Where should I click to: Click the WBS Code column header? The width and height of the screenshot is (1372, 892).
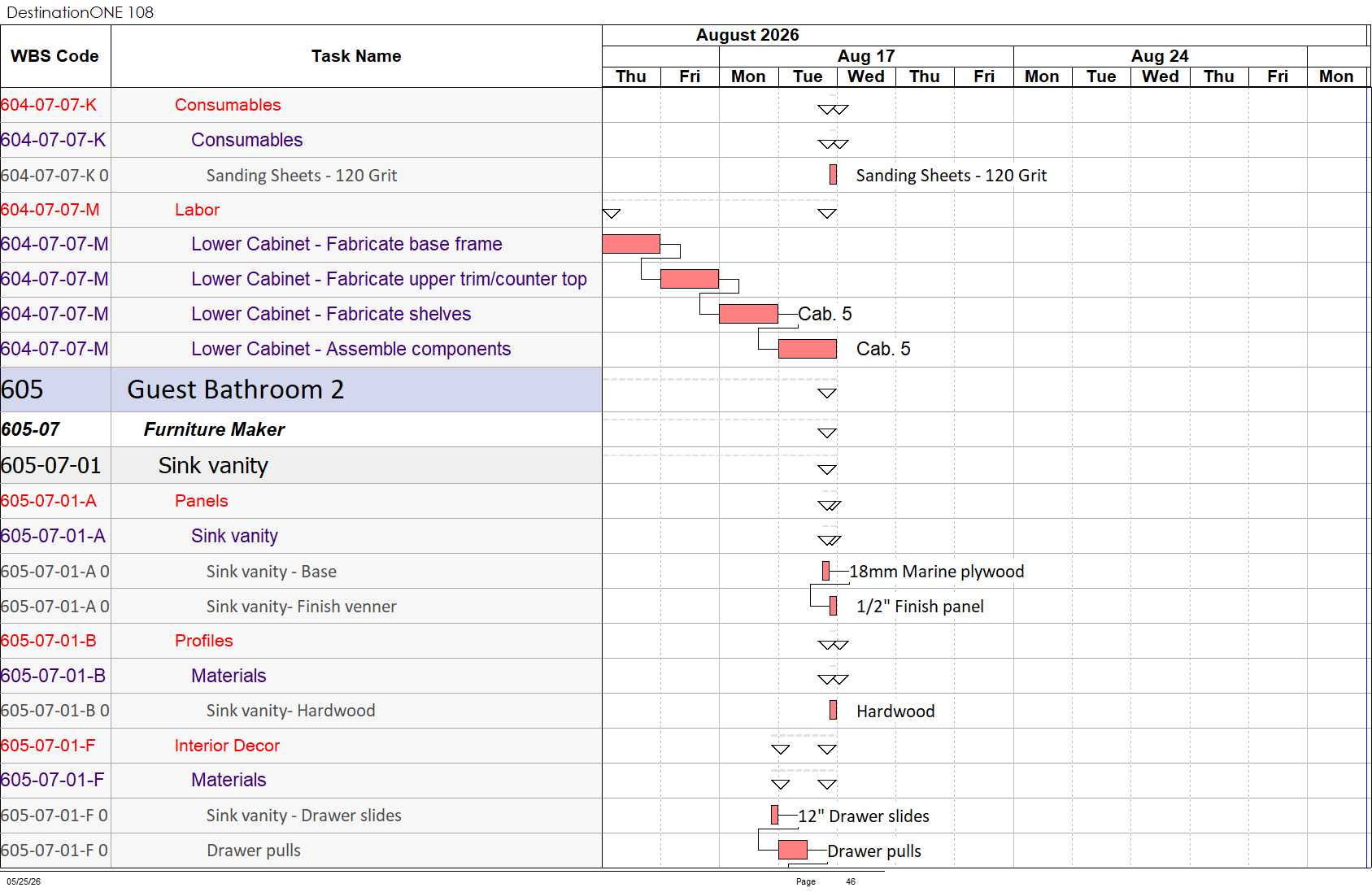[x=55, y=56]
